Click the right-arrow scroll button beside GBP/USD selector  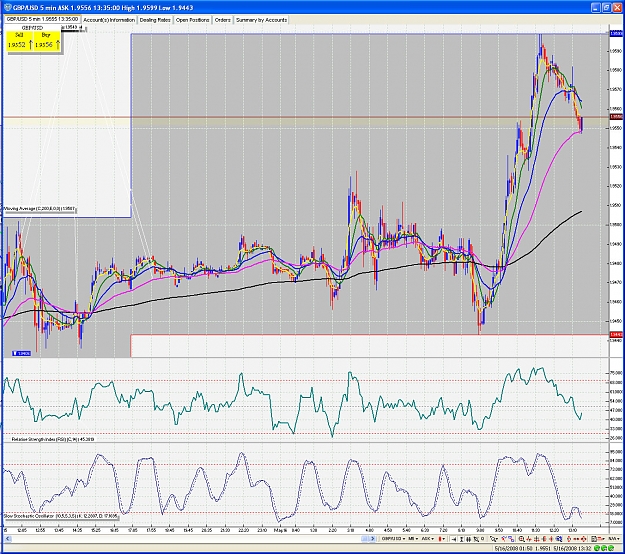373,539
